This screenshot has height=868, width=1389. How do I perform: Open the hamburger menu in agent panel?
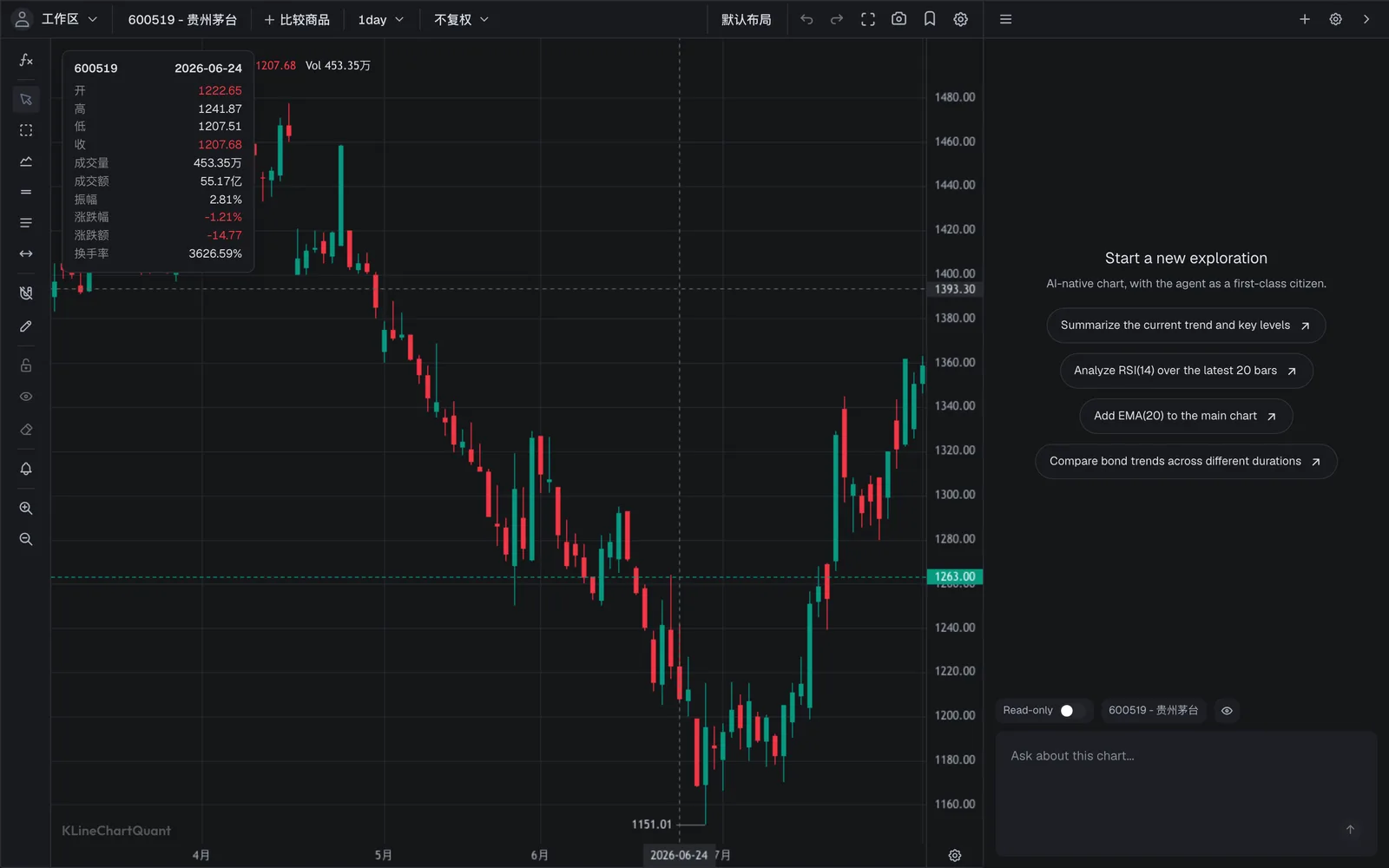point(1006,19)
